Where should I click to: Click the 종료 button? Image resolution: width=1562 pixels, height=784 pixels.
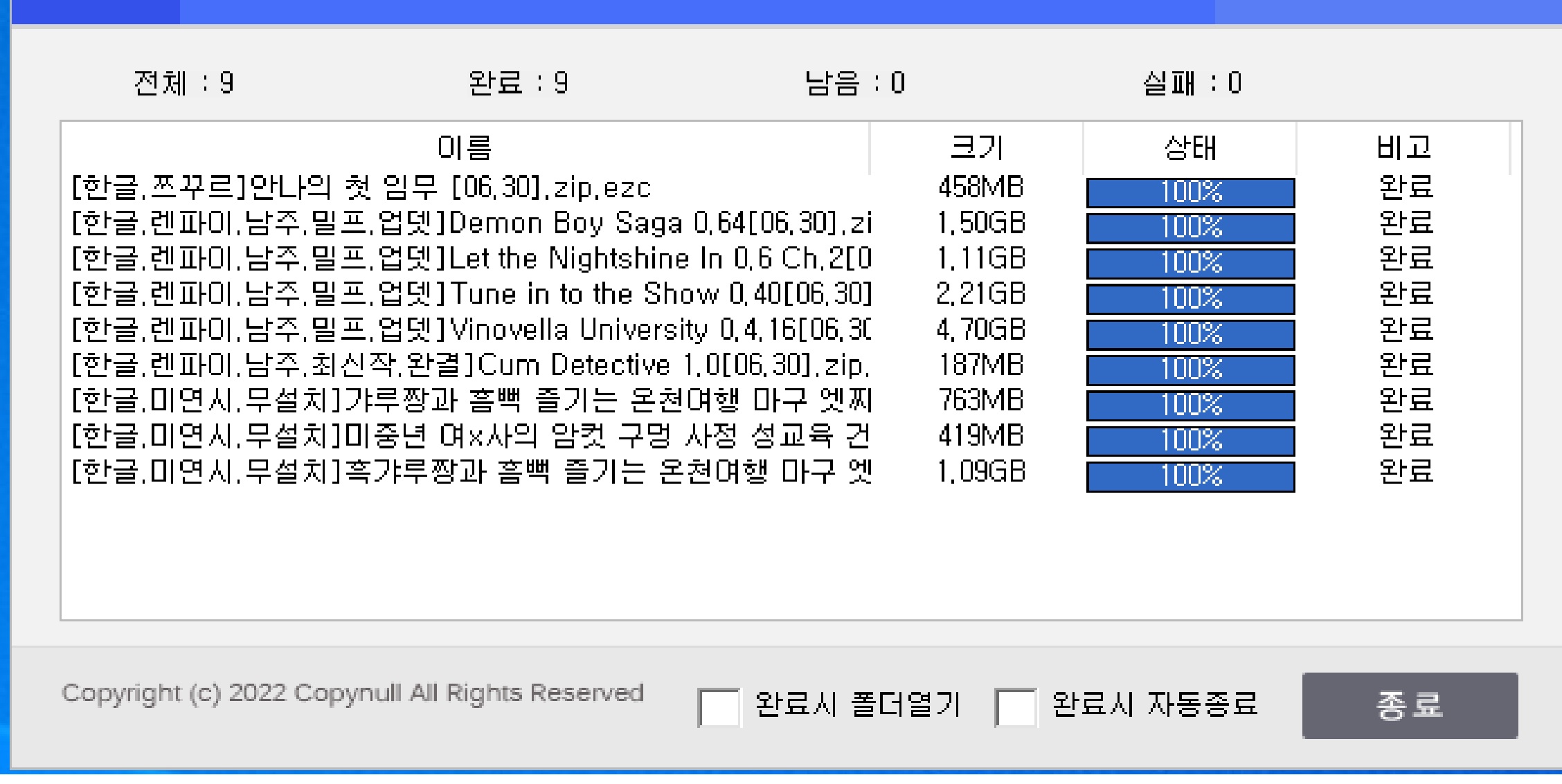(x=1409, y=705)
